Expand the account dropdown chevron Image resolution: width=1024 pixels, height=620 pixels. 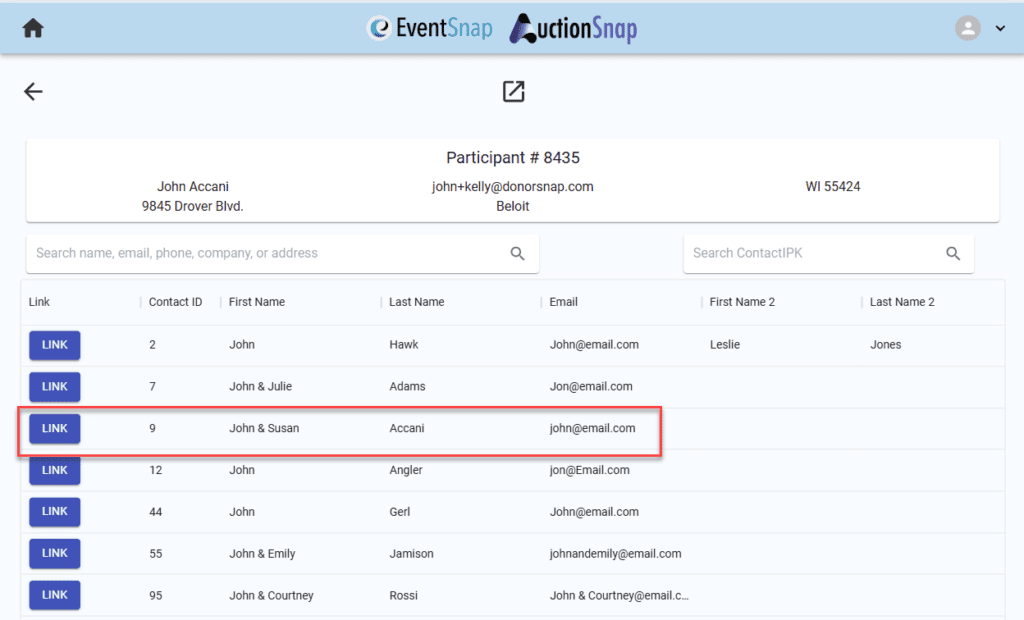1000,29
